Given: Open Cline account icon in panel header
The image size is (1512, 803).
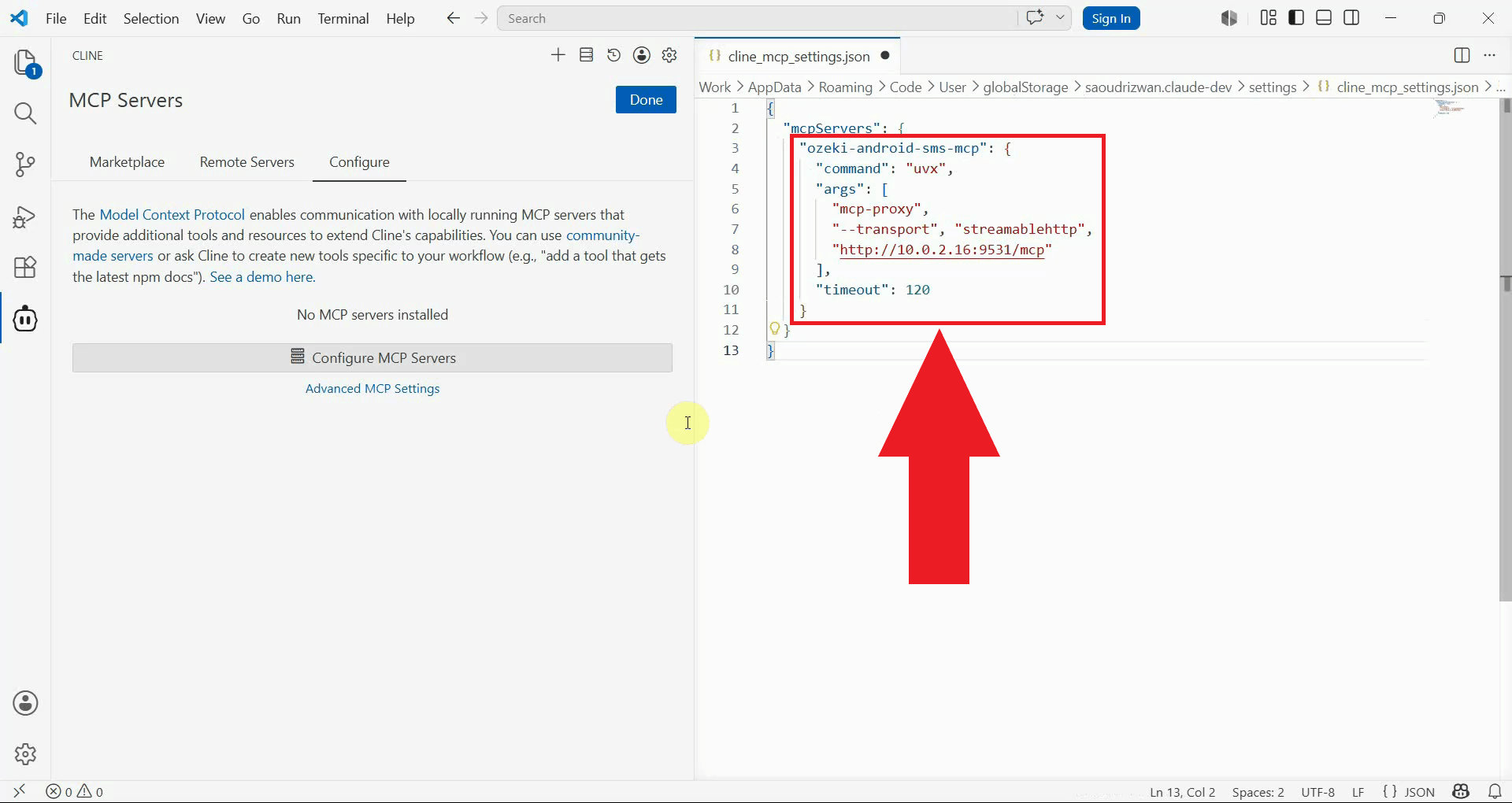Looking at the screenshot, I should [x=642, y=55].
